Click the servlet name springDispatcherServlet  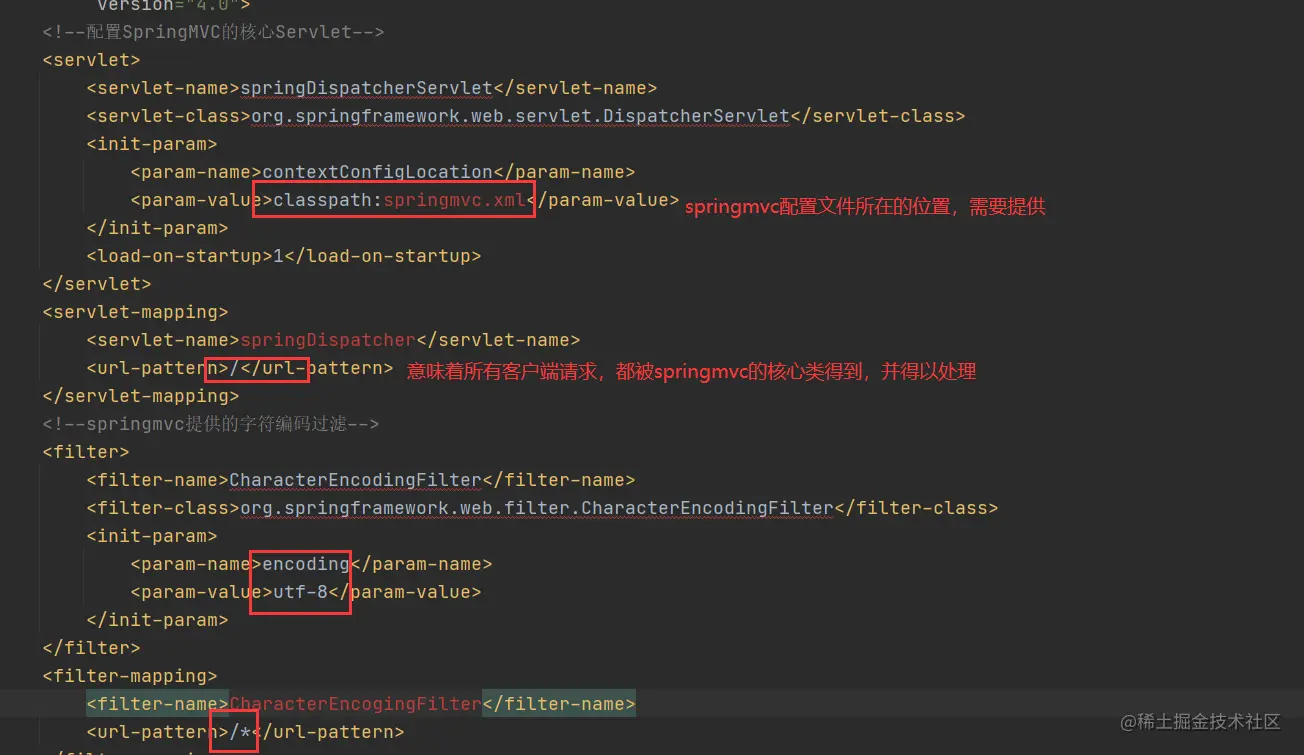367,88
